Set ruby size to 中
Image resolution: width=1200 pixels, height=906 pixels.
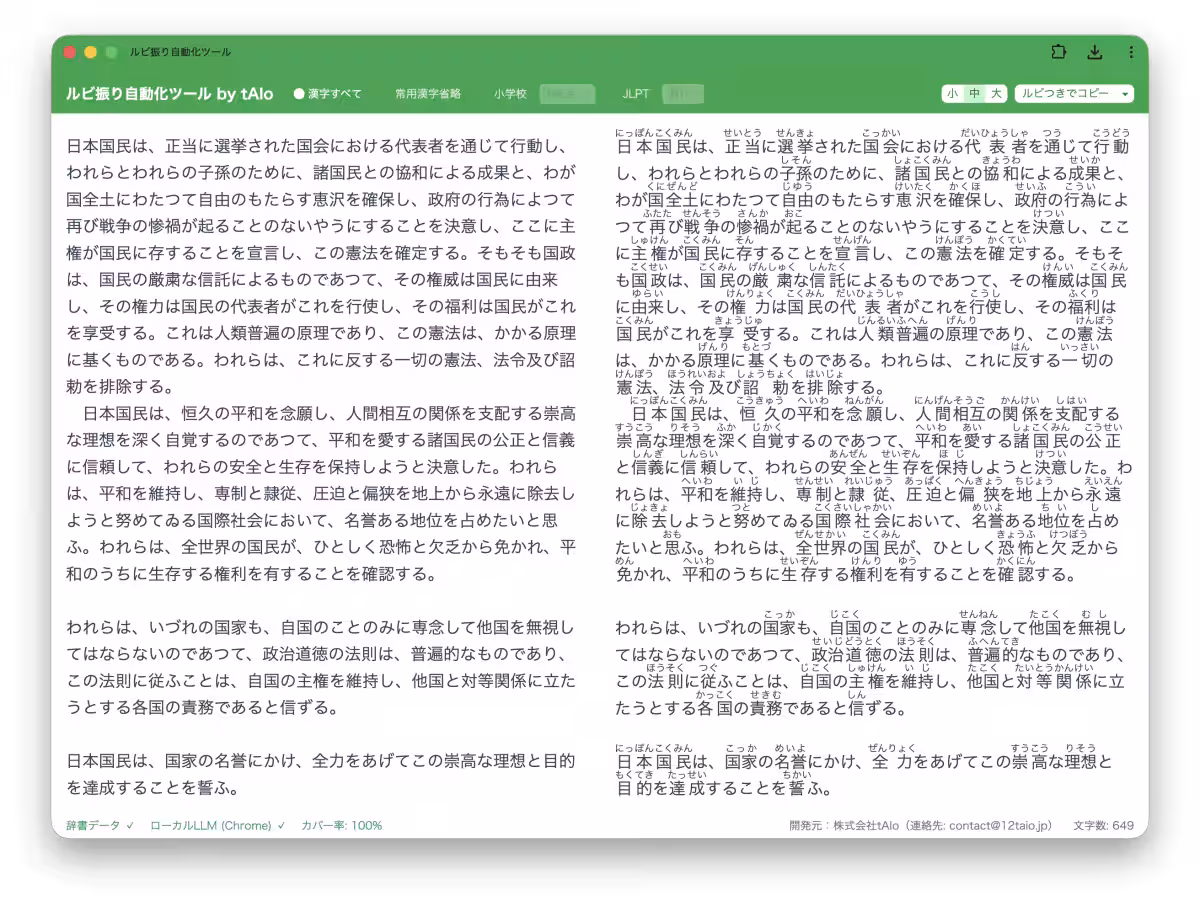coord(974,94)
